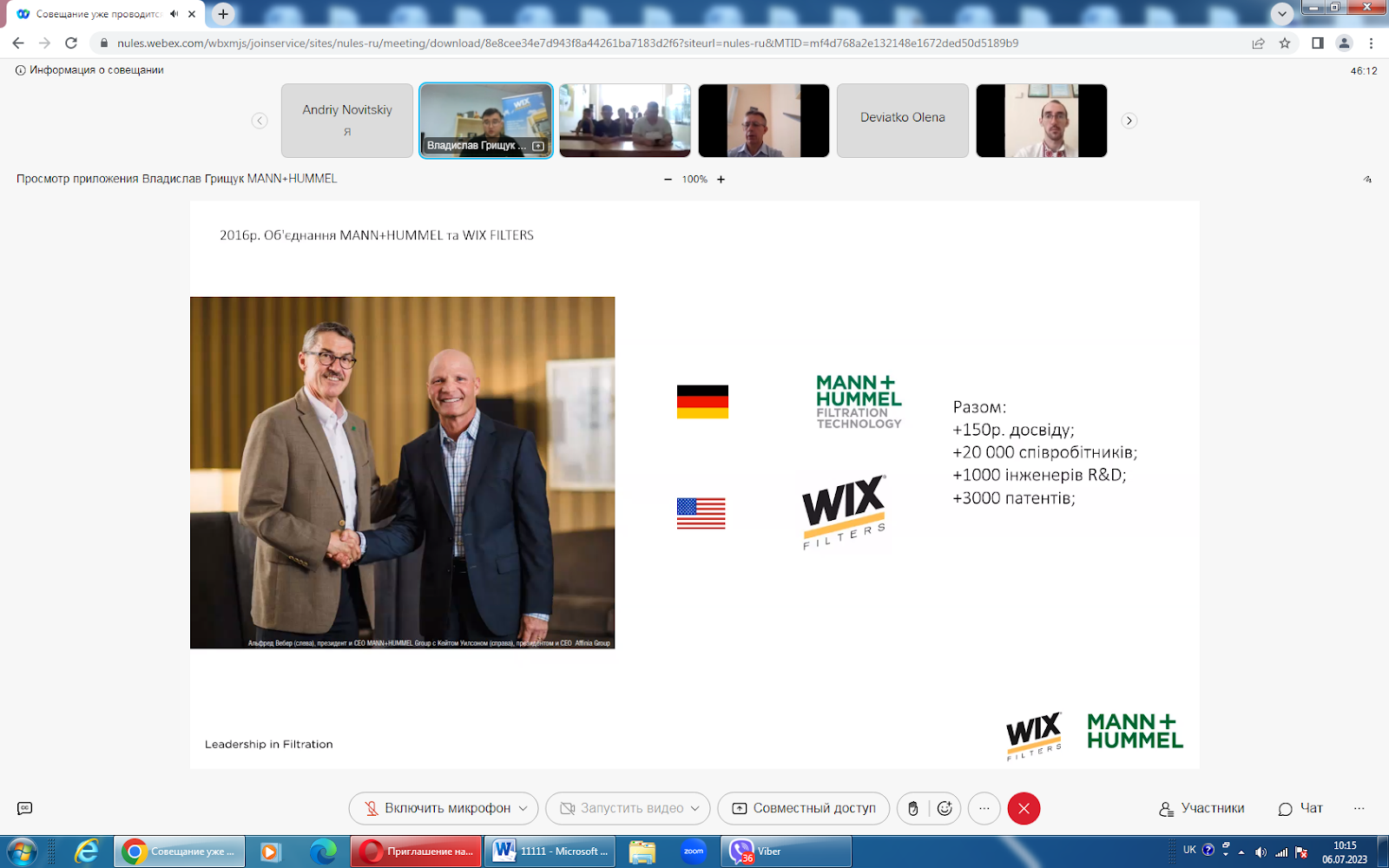Image resolution: width=1389 pixels, height=868 pixels.
Task: Zoom in the shared content view
Action: (x=721, y=180)
